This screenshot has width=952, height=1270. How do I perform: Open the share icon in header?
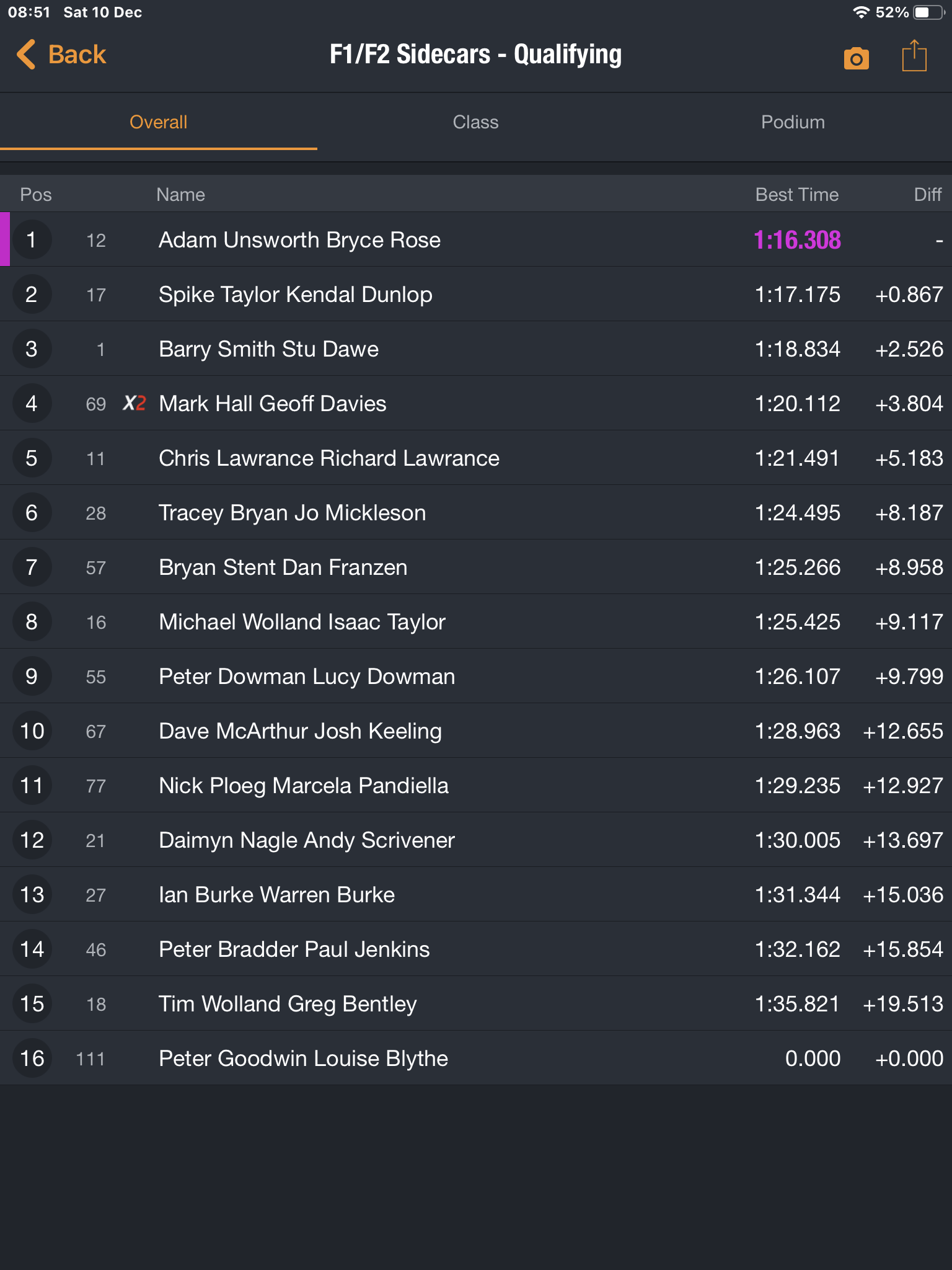pyautogui.click(x=914, y=56)
